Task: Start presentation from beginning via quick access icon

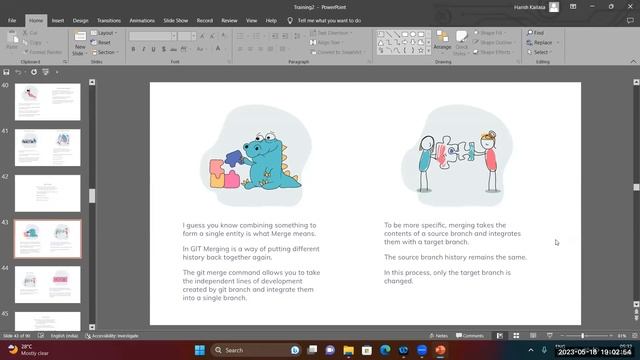Action: pos(45,72)
